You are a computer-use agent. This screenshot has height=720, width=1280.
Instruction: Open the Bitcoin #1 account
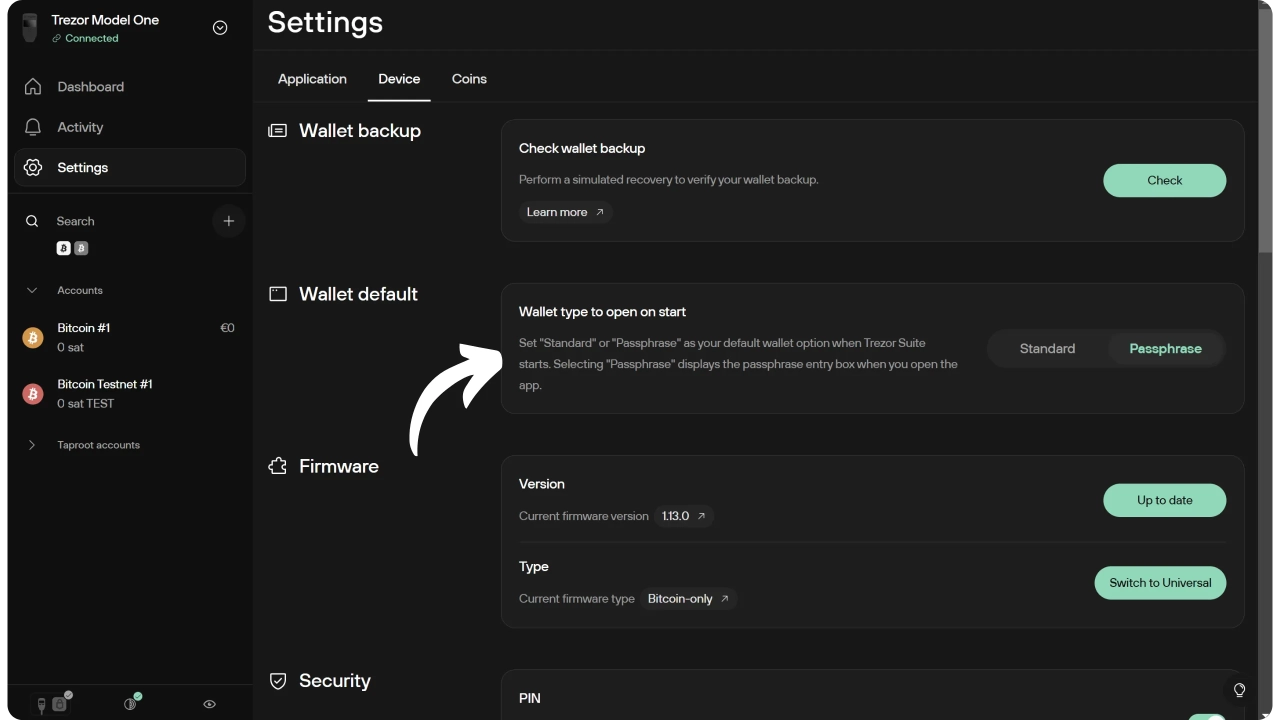pyautogui.click(x=129, y=338)
